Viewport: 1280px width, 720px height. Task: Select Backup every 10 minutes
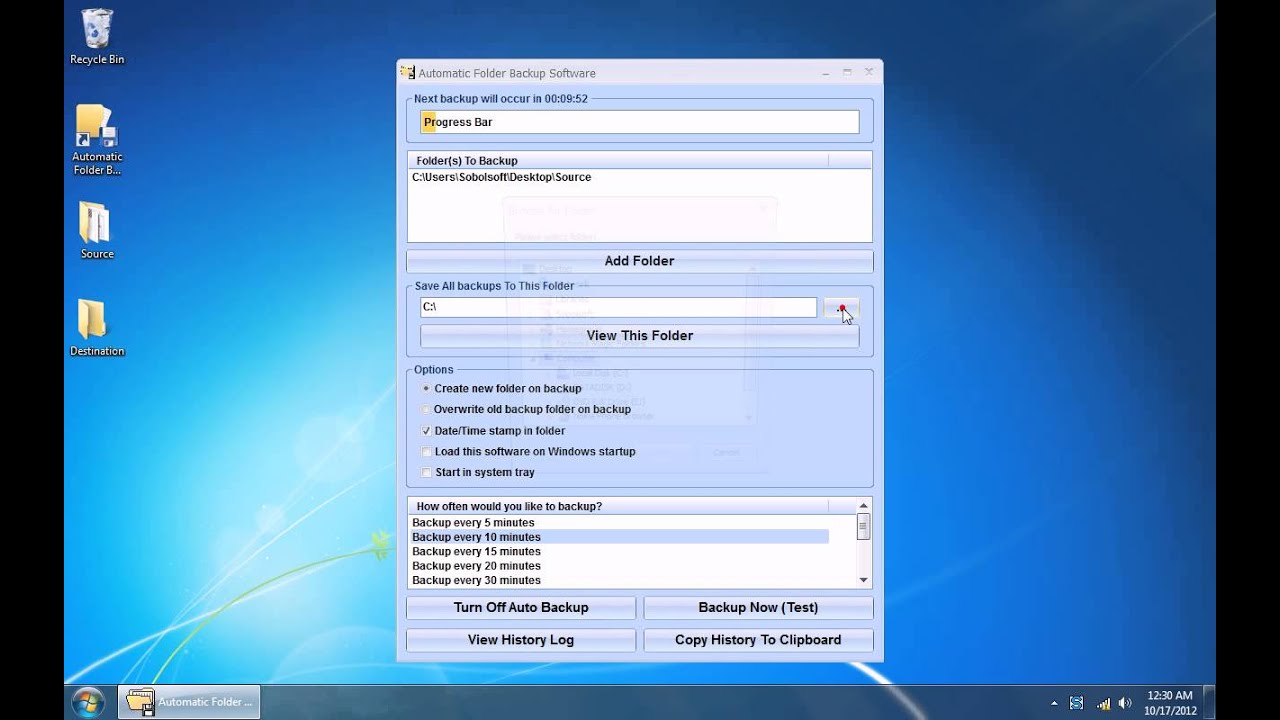pos(620,537)
